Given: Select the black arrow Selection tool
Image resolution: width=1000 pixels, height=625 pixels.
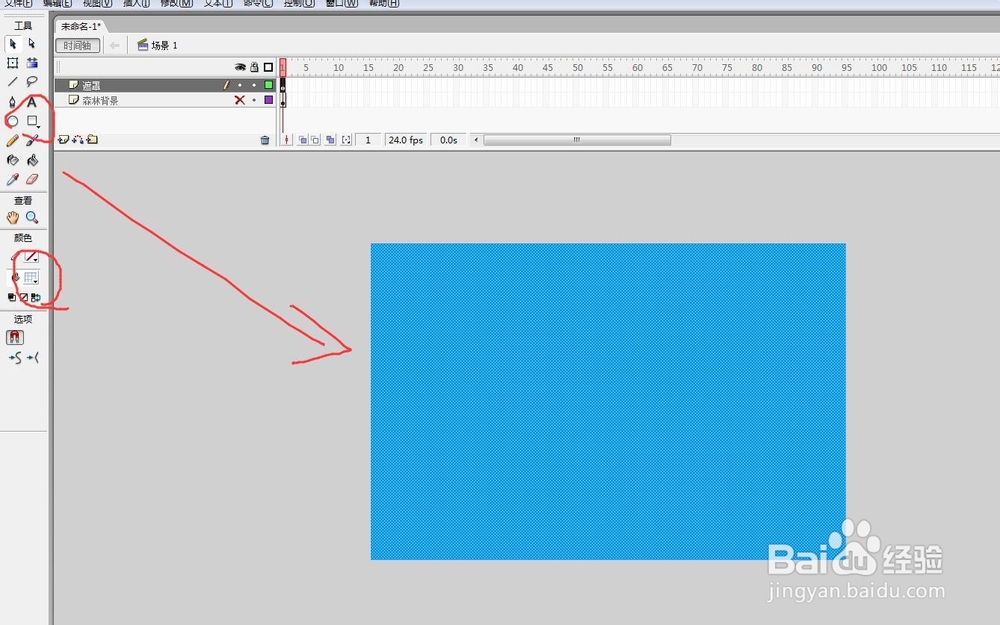Looking at the screenshot, I should (x=12, y=44).
